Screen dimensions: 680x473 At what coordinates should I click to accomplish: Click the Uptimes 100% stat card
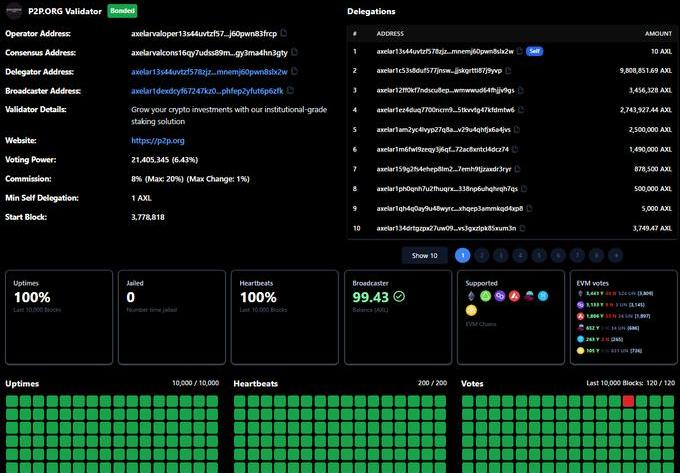pos(59,317)
